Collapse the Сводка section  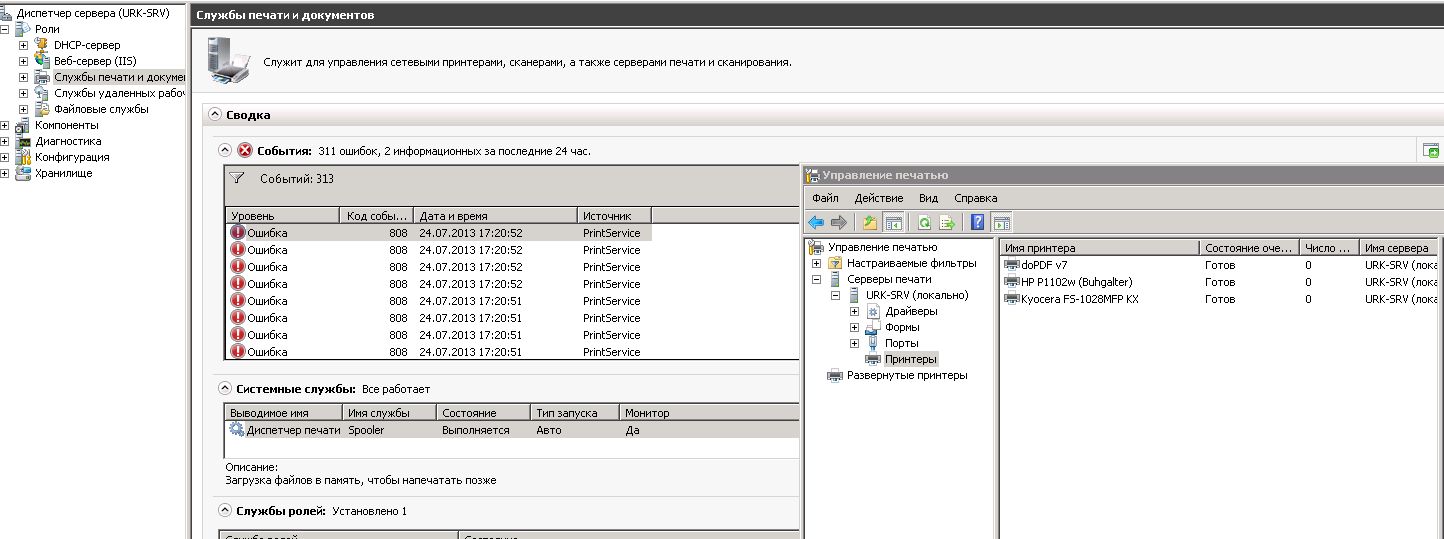pyautogui.click(x=215, y=115)
